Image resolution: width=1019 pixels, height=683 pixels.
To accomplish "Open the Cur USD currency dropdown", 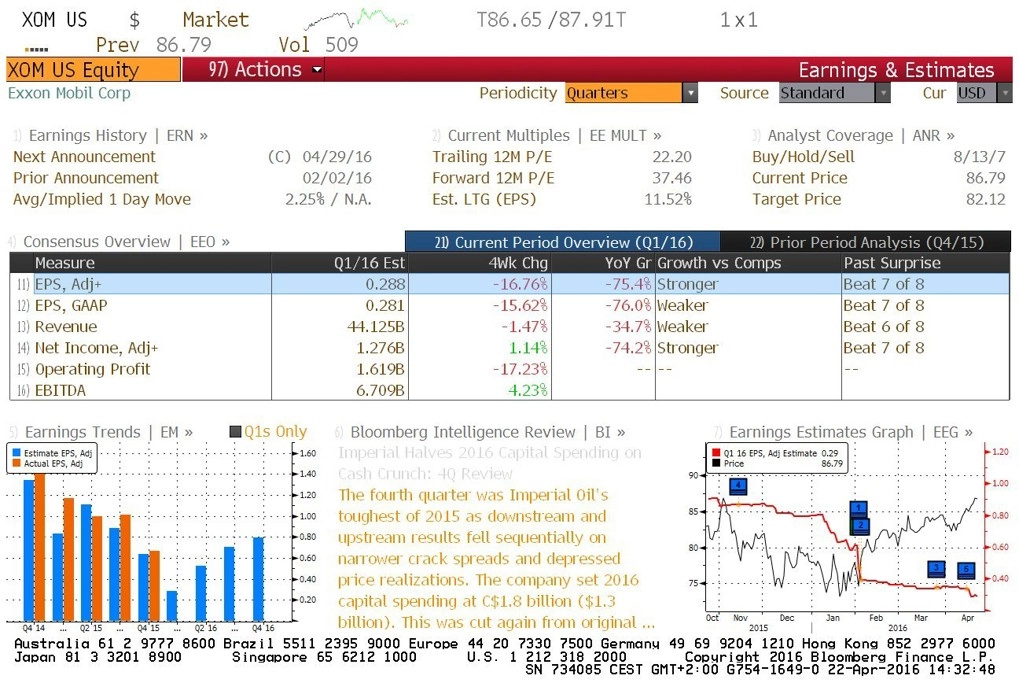I will (x=984, y=93).
